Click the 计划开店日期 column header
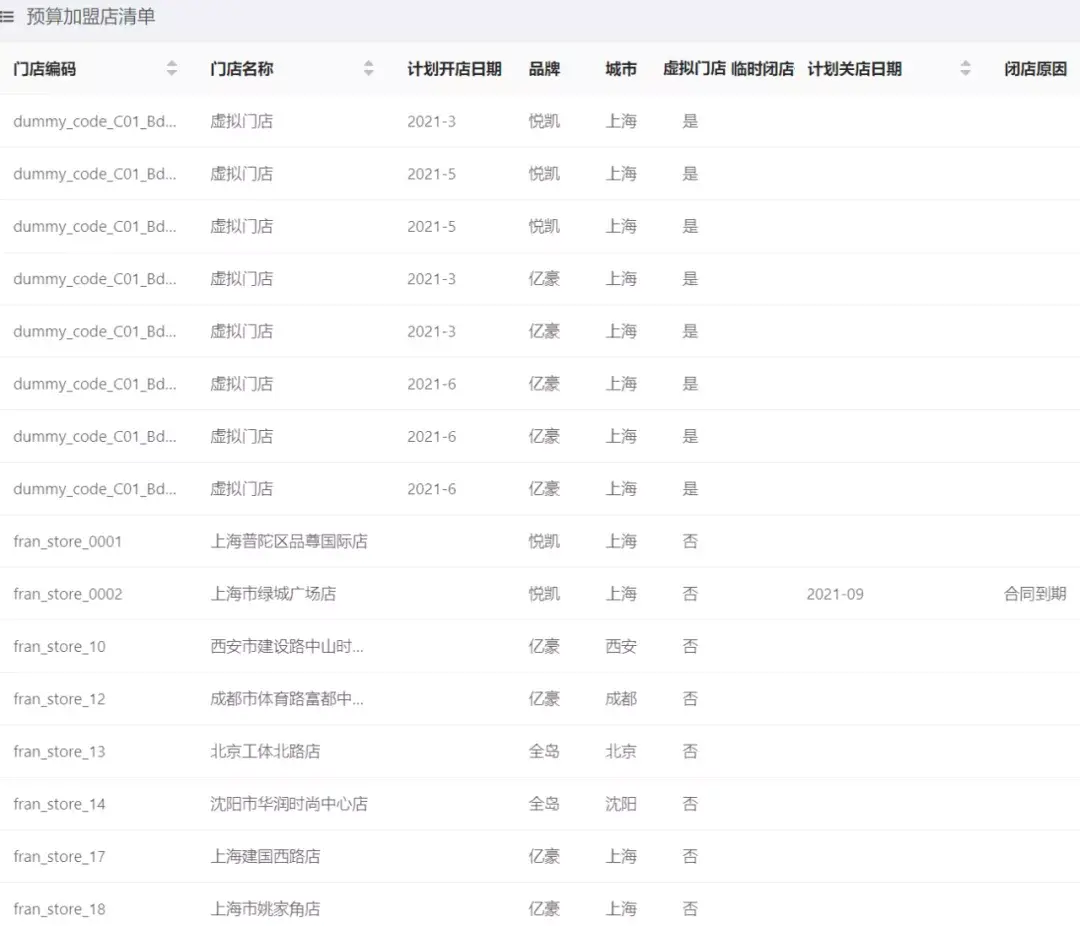 pyautogui.click(x=454, y=69)
